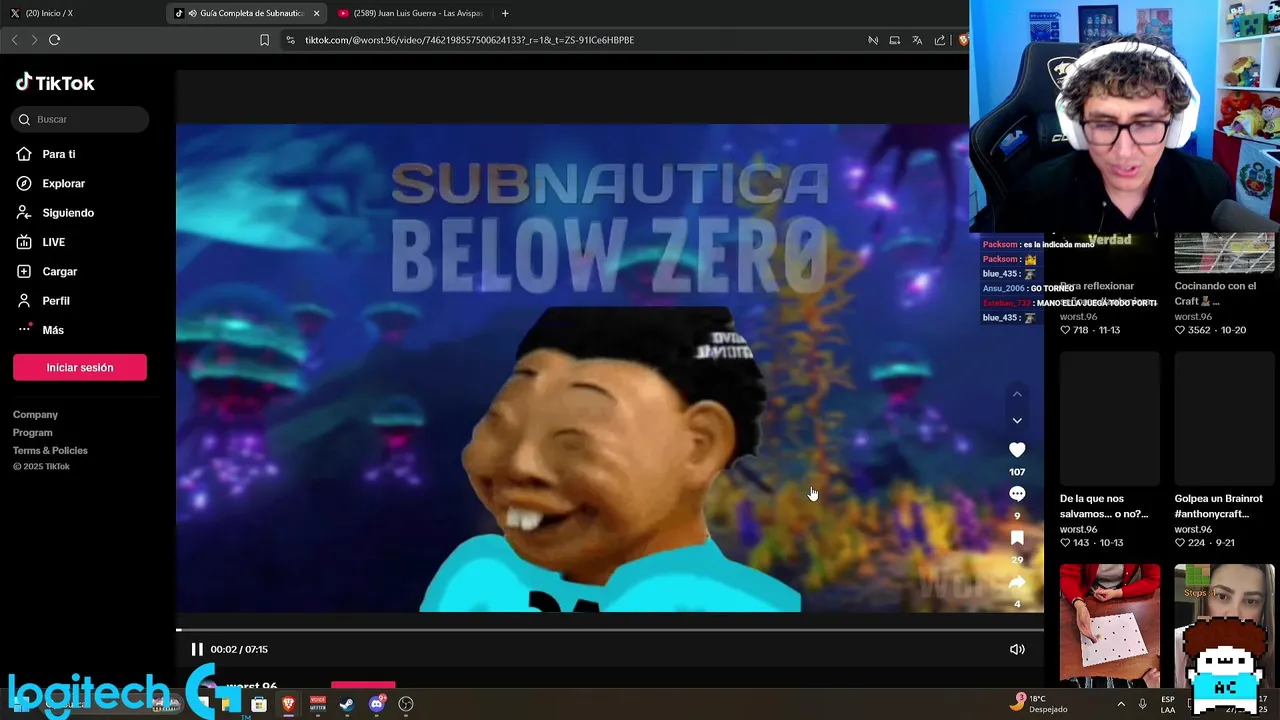Open the Company footer link
The height and width of the screenshot is (720, 1280).
(x=35, y=414)
